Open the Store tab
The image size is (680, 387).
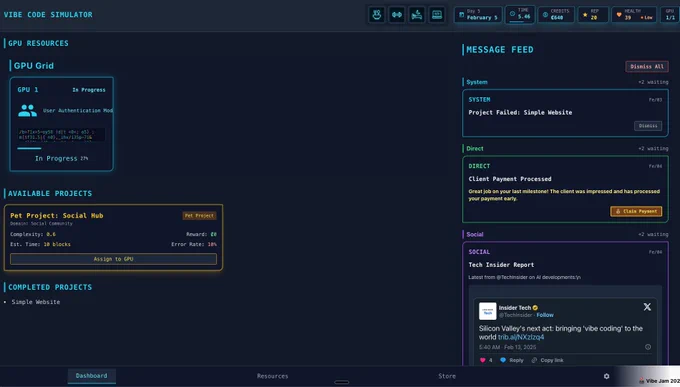click(x=447, y=376)
